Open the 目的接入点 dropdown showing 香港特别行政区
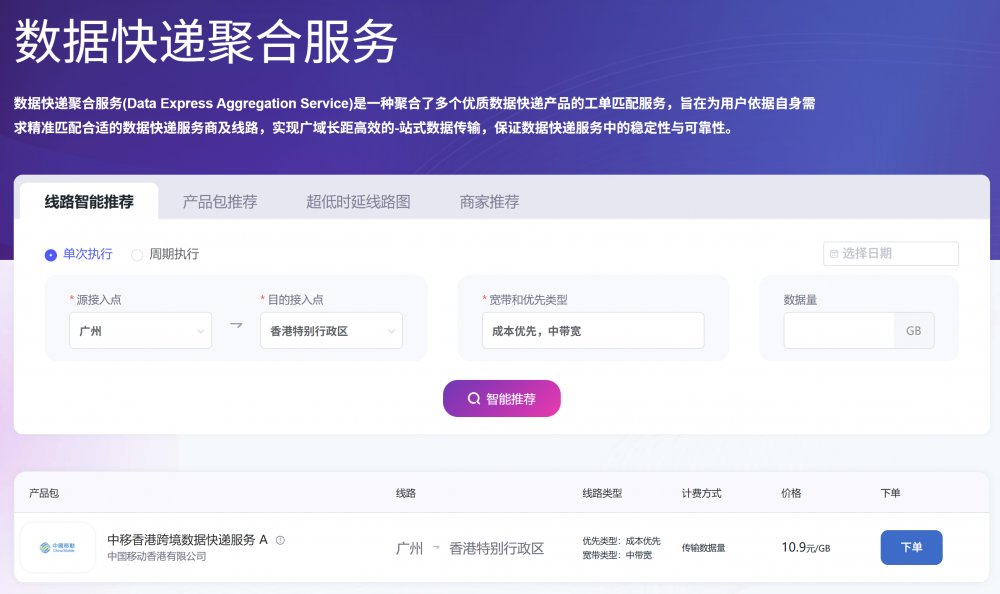The height and width of the screenshot is (594, 1000). 331,330
